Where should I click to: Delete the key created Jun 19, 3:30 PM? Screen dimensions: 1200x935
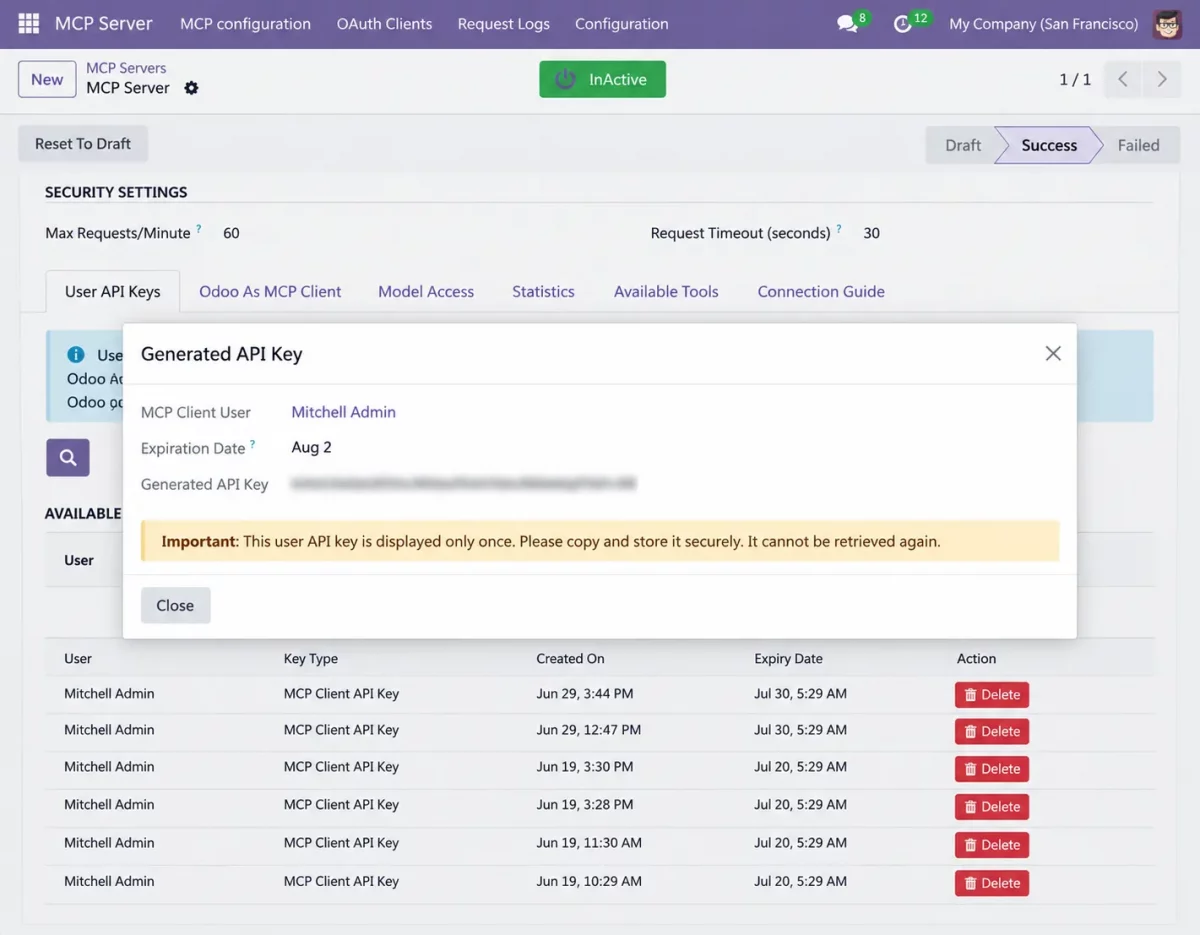991,769
